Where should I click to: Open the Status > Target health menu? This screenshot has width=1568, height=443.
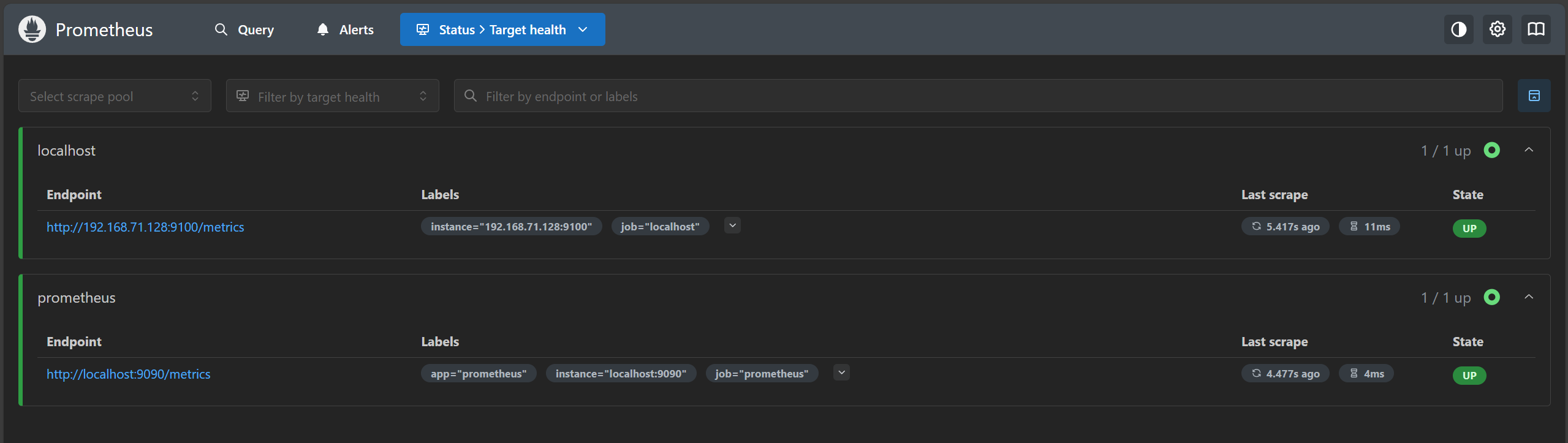[502, 29]
